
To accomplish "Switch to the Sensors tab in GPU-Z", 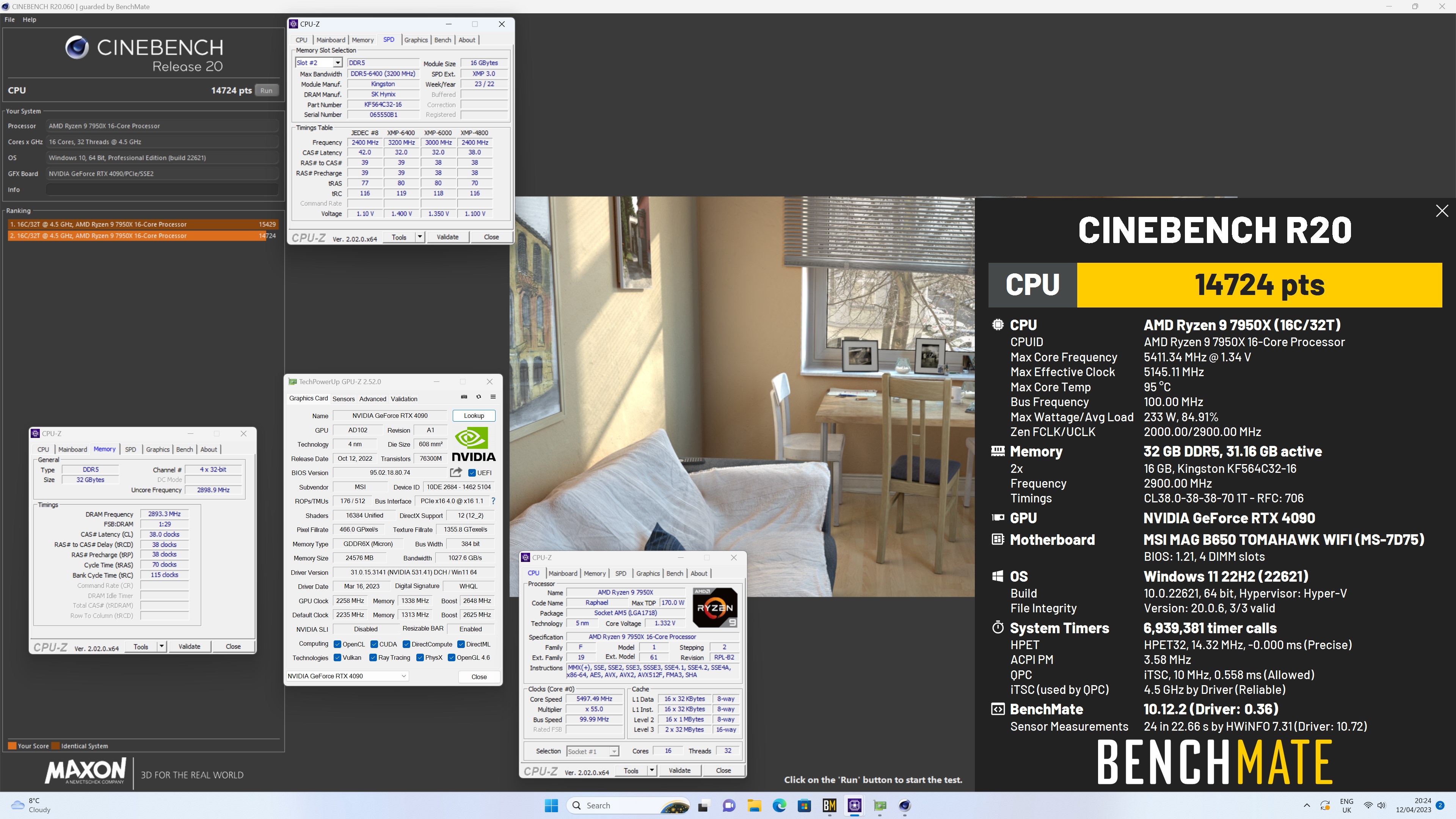I will (344, 399).
